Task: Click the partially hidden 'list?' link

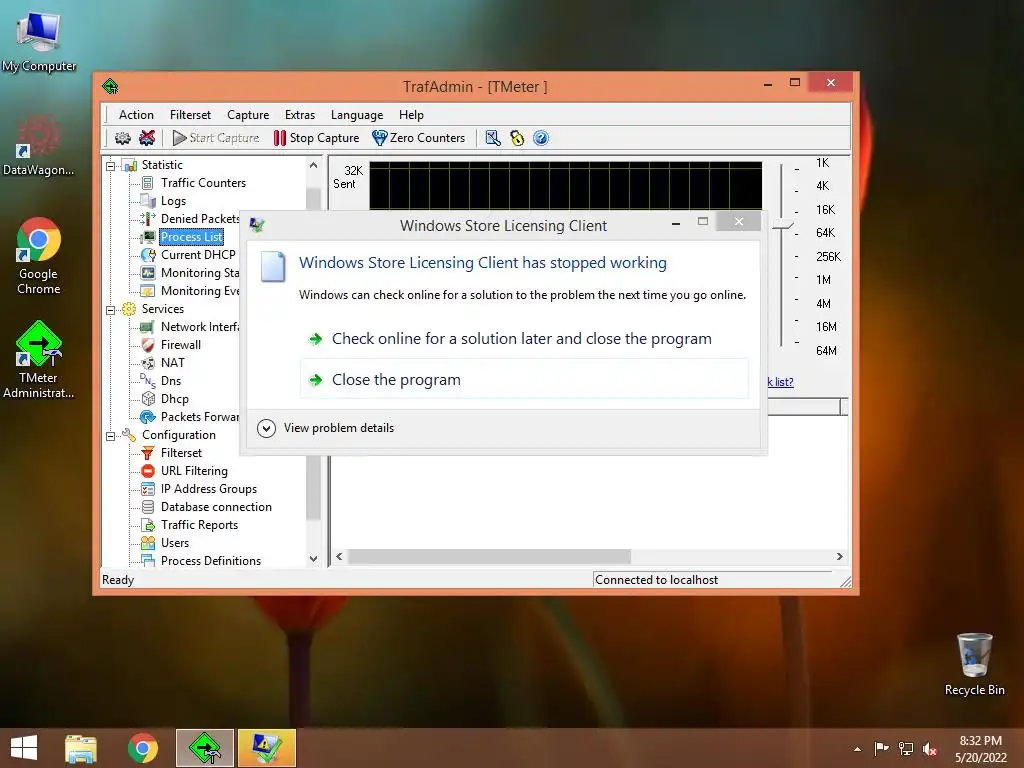Action: [781, 382]
